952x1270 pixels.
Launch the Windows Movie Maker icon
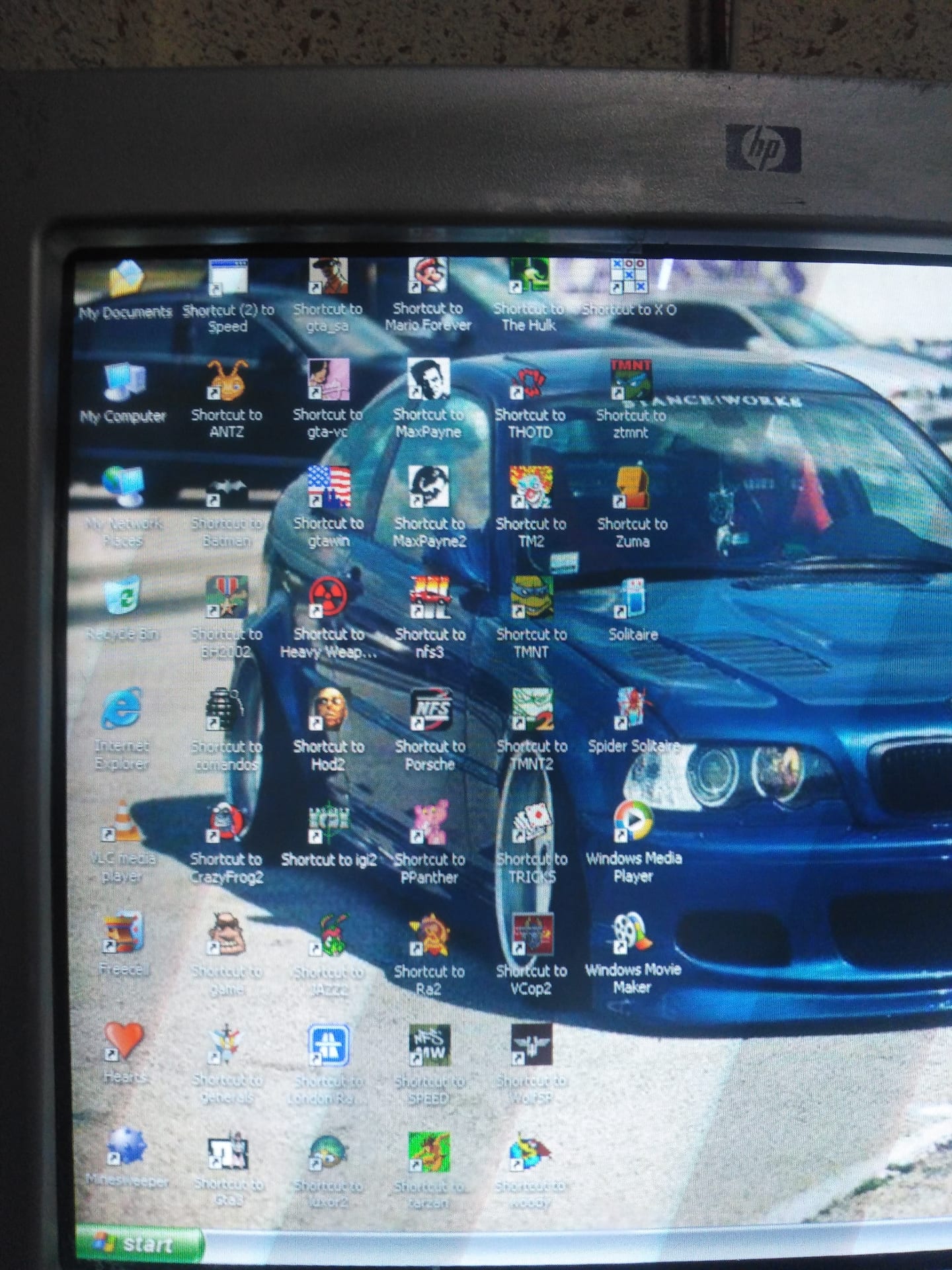pyautogui.click(x=633, y=933)
